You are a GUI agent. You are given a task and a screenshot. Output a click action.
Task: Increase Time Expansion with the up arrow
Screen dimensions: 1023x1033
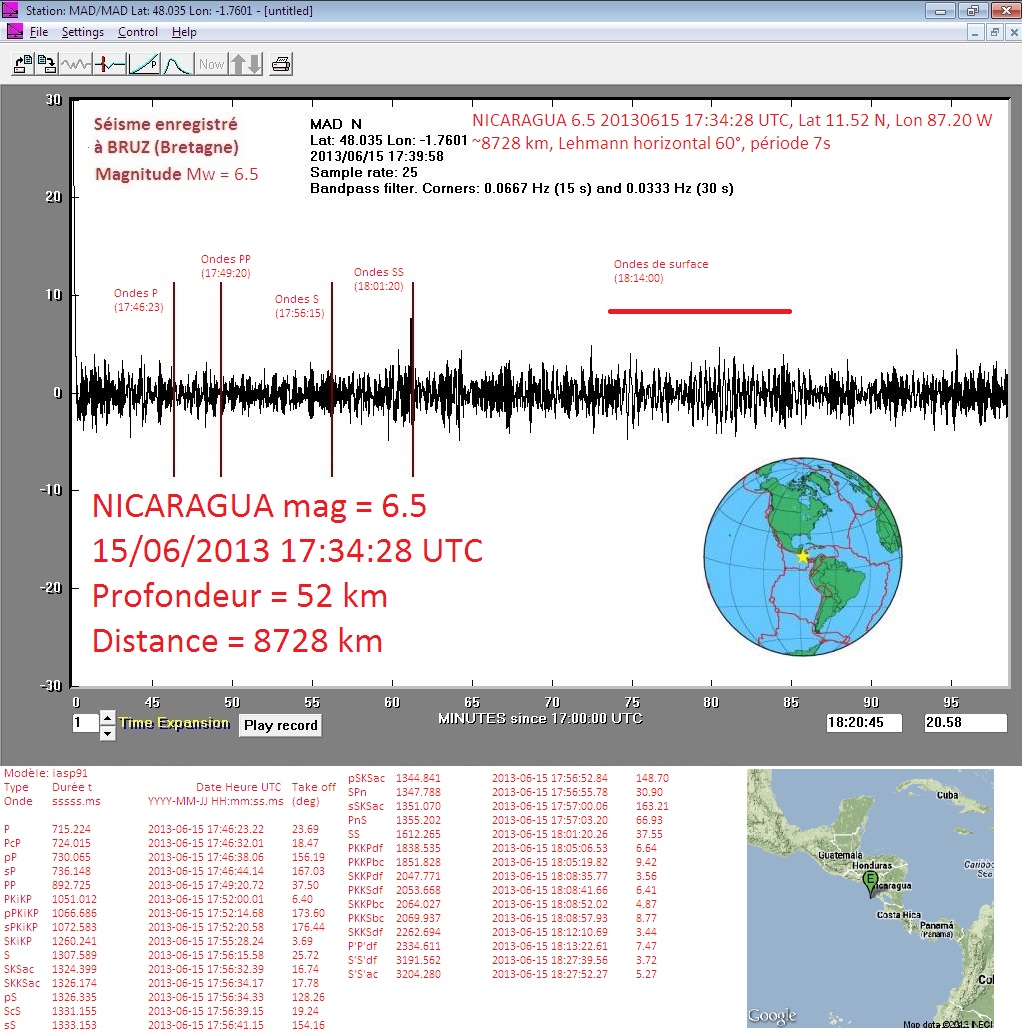click(x=108, y=718)
